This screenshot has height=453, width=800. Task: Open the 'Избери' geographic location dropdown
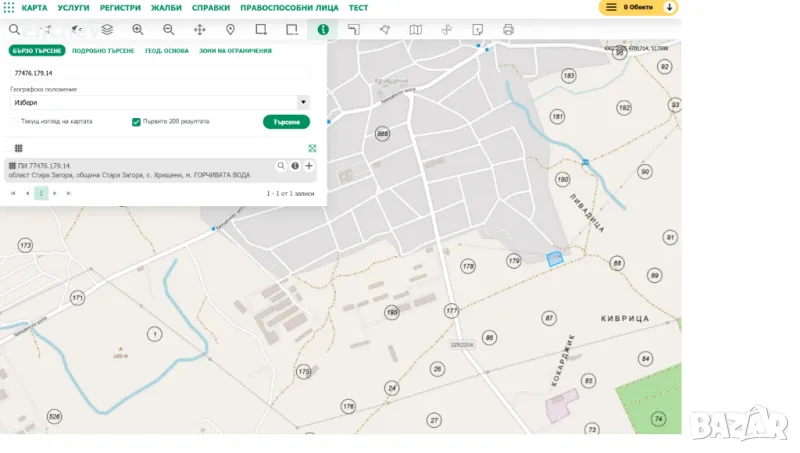click(x=160, y=102)
